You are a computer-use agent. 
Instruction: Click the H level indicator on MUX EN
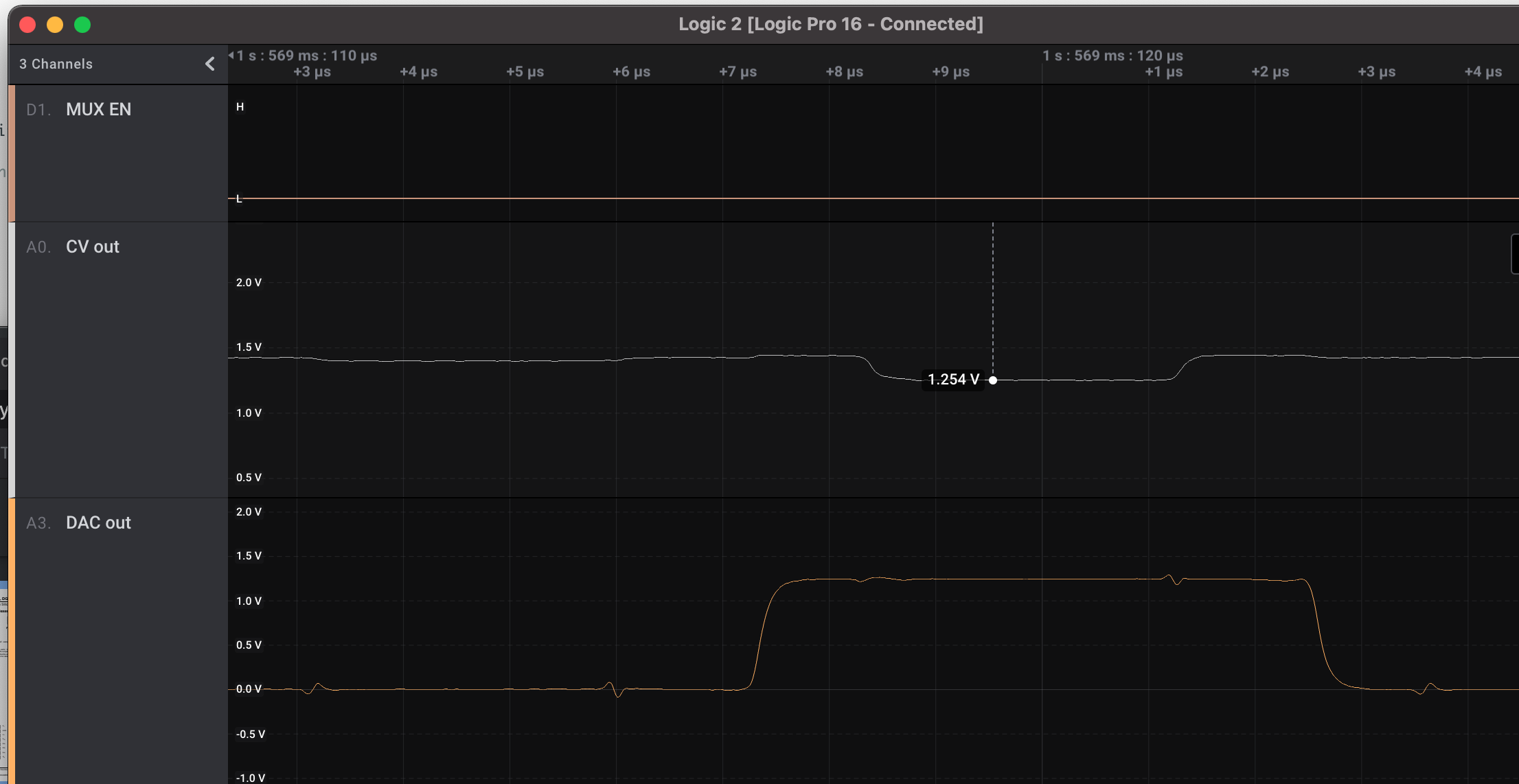click(x=240, y=106)
